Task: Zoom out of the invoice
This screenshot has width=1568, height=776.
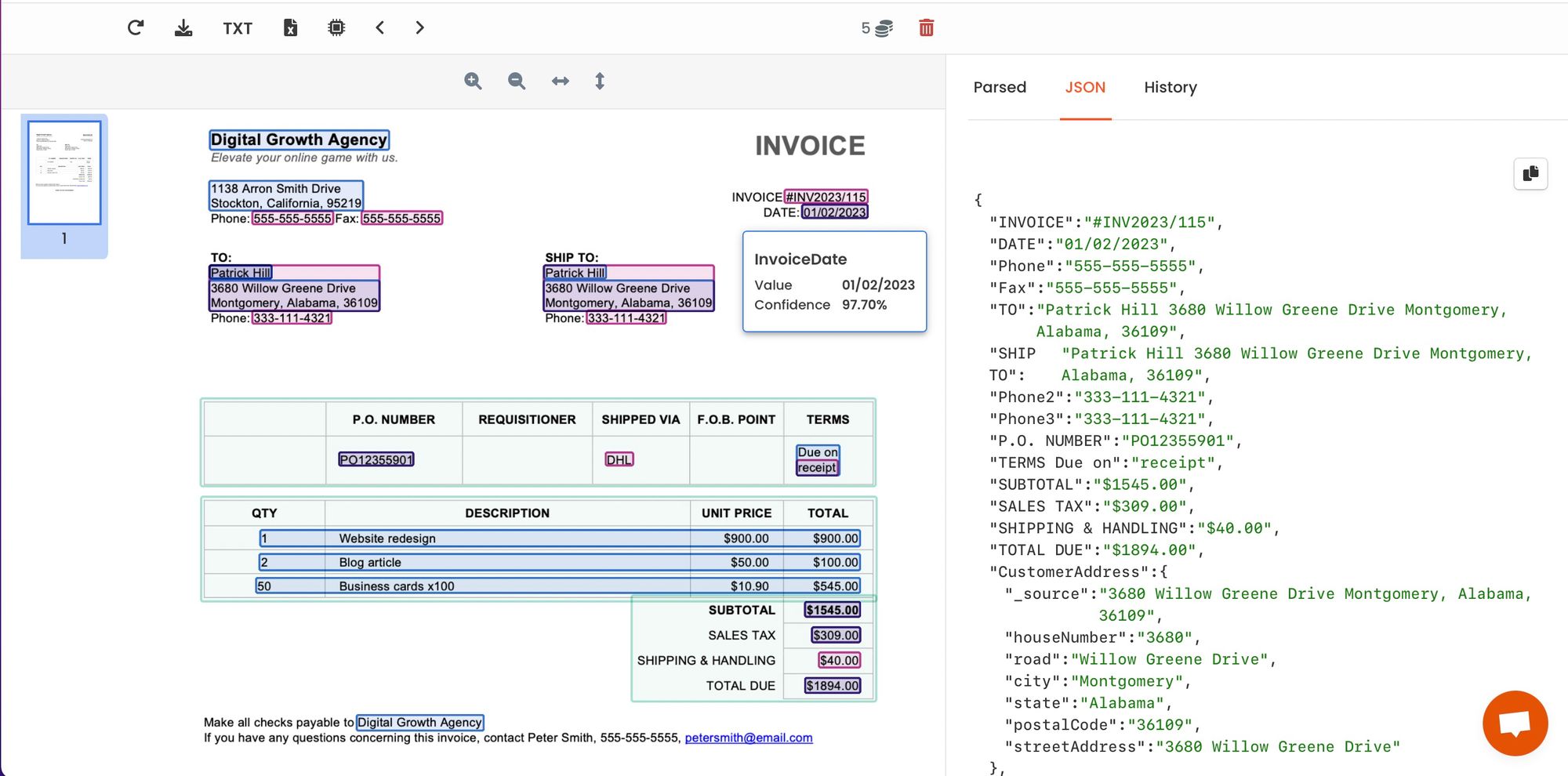Action: coord(516,81)
